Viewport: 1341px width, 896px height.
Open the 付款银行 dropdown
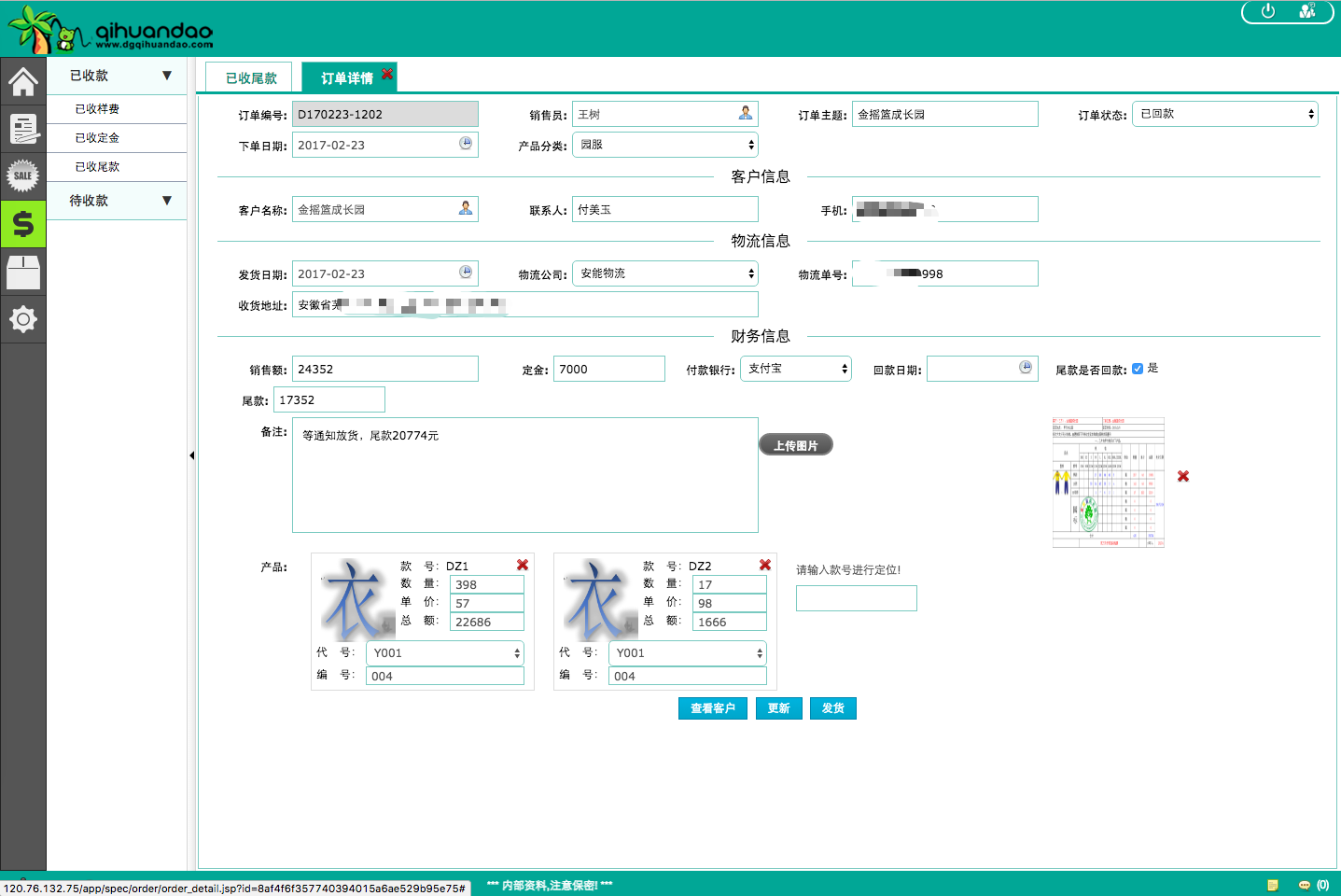coord(795,369)
